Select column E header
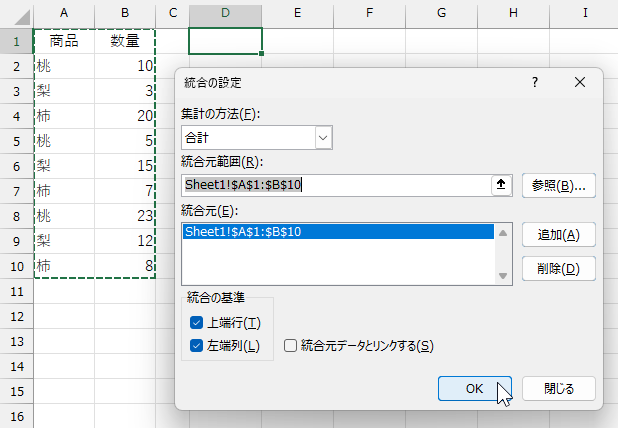Image resolution: width=618 pixels, height=428 pixels. pos(298,13)
